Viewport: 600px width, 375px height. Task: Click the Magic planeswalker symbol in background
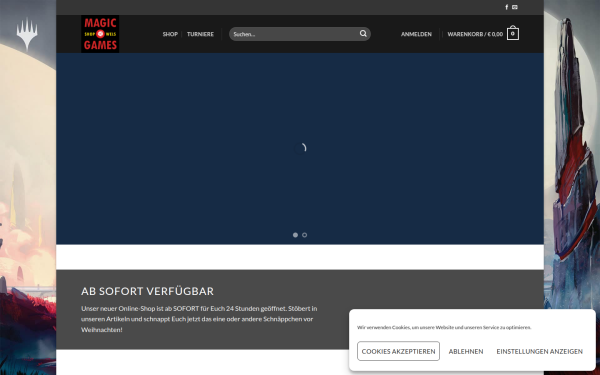pos(27,34)
